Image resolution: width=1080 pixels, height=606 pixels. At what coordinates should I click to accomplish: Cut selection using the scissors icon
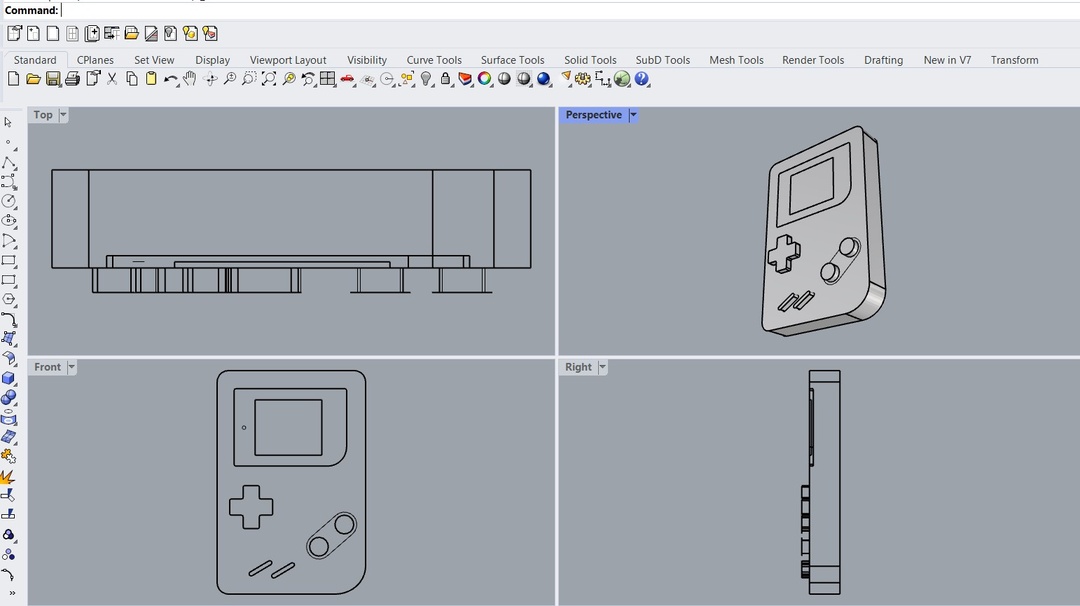coord(112,79)
